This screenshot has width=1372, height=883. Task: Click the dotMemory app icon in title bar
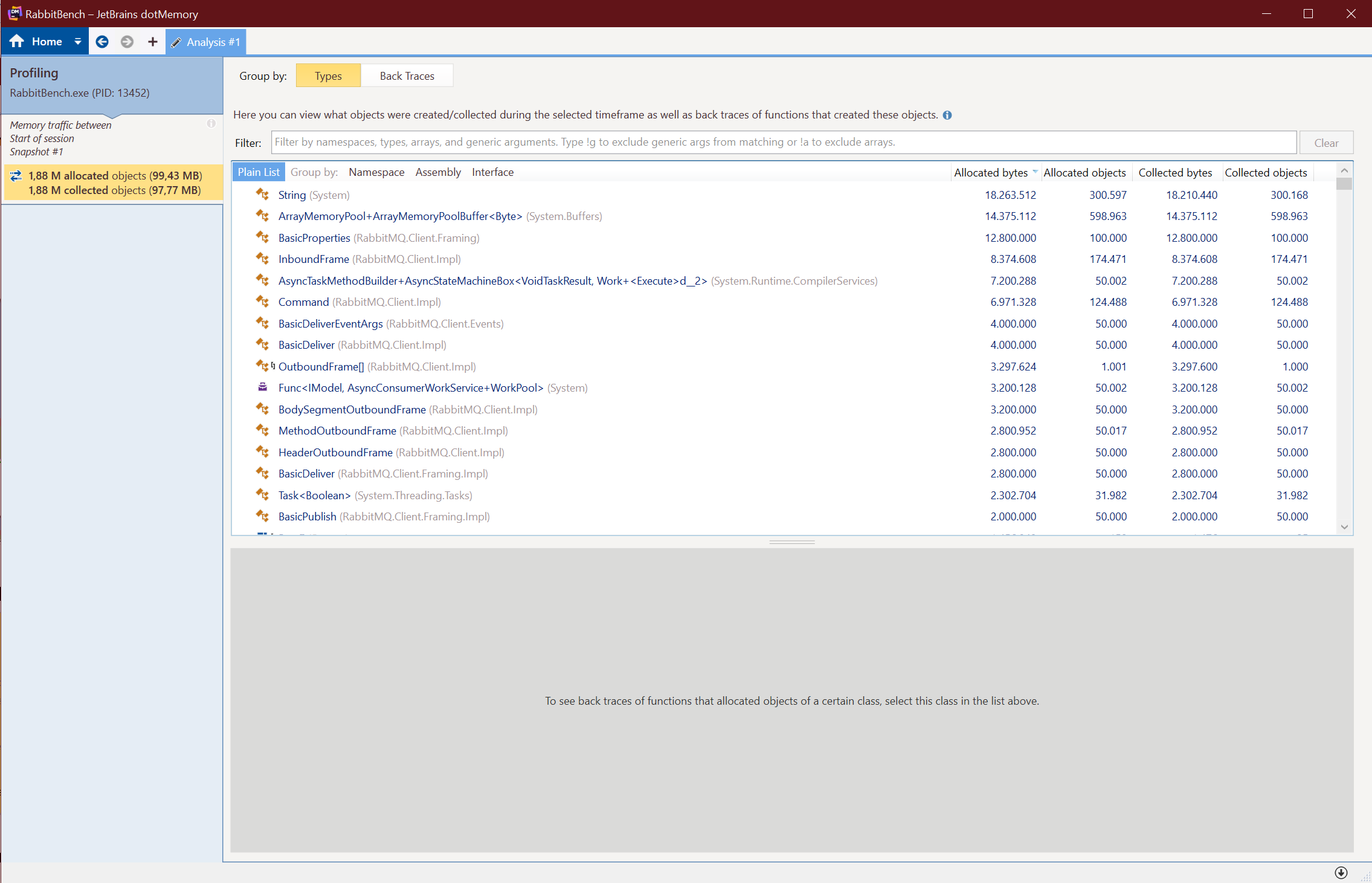(14, 13)
